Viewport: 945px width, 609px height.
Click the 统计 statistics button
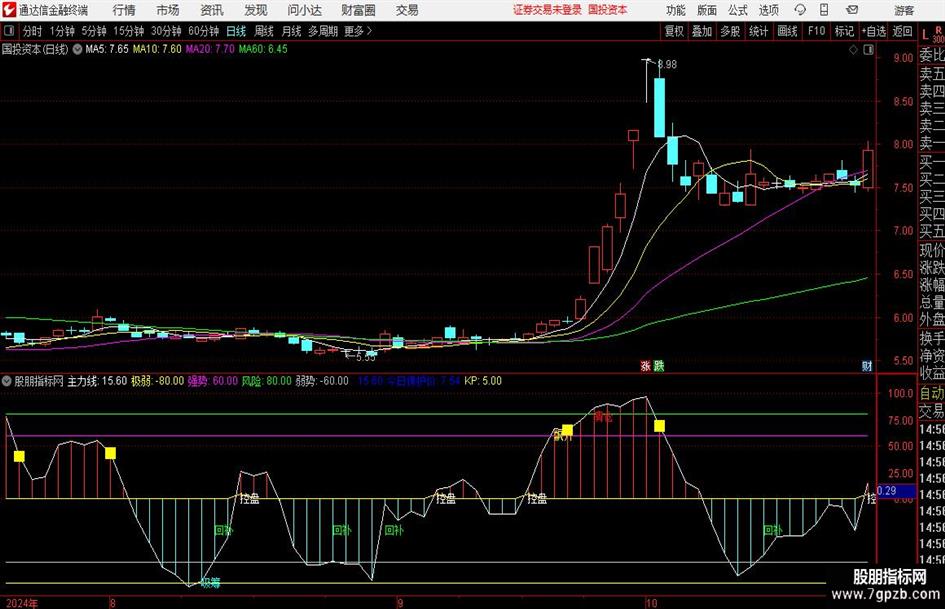758,31
